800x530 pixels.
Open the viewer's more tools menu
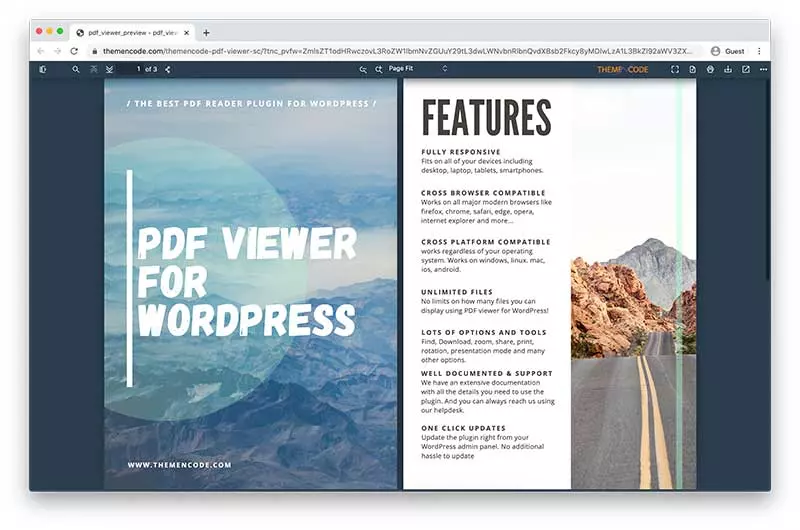[x=763, y=69]
